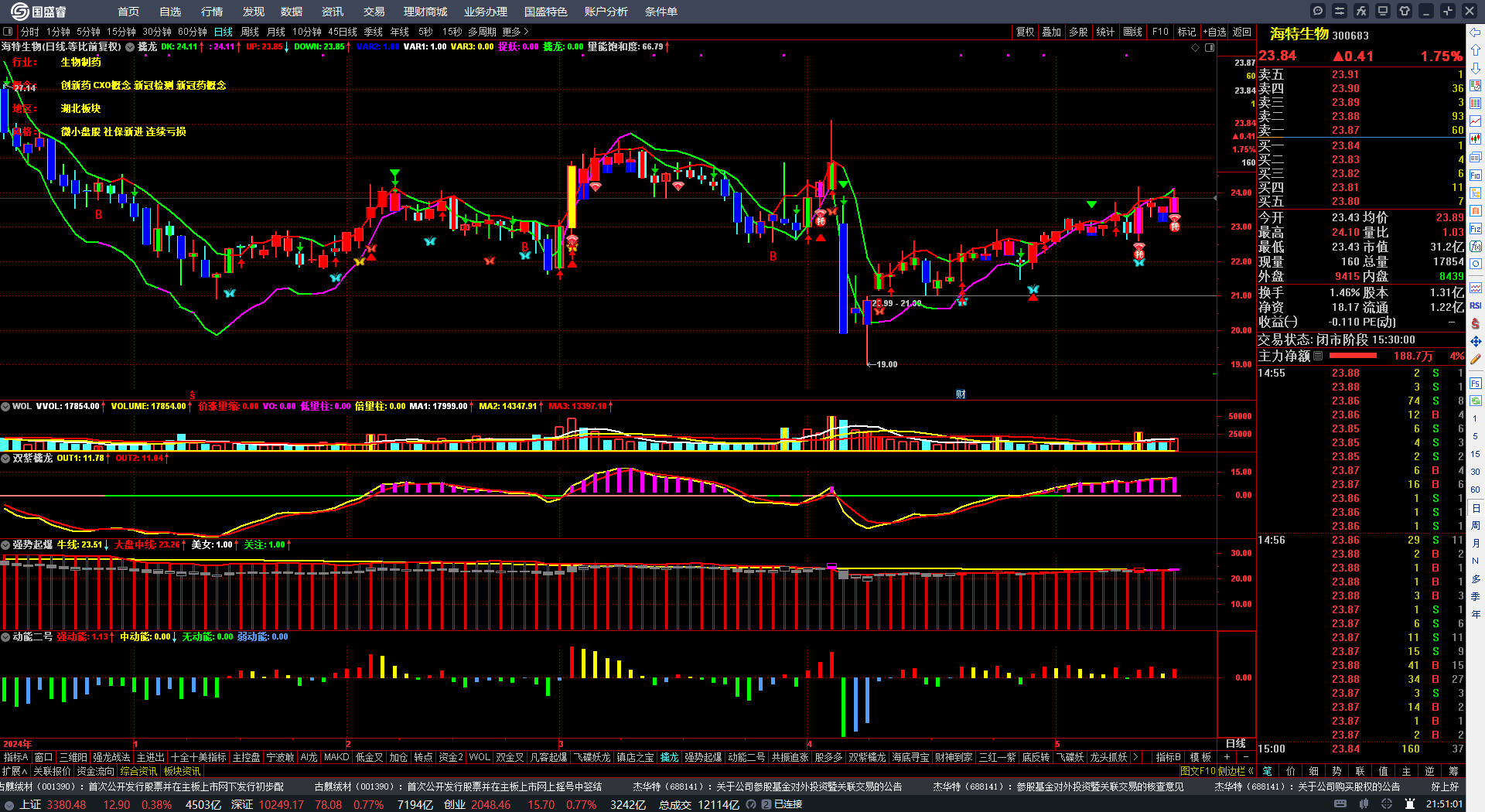Switch to 周线 period tab
The image size is (1485, 812).
250,32
